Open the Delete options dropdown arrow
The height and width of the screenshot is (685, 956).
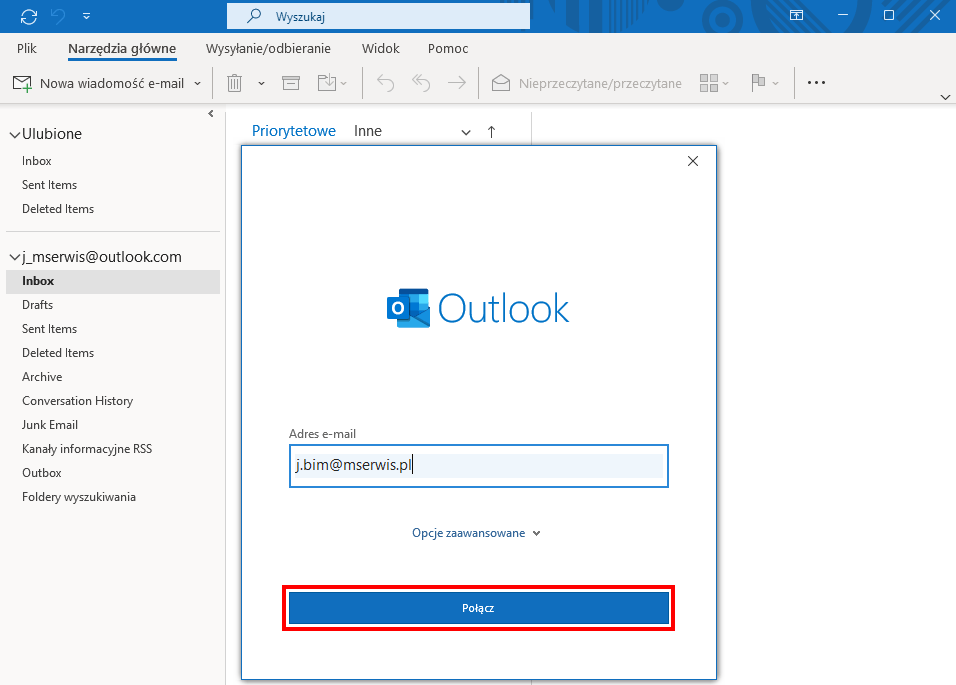click(x=262, y=83)
